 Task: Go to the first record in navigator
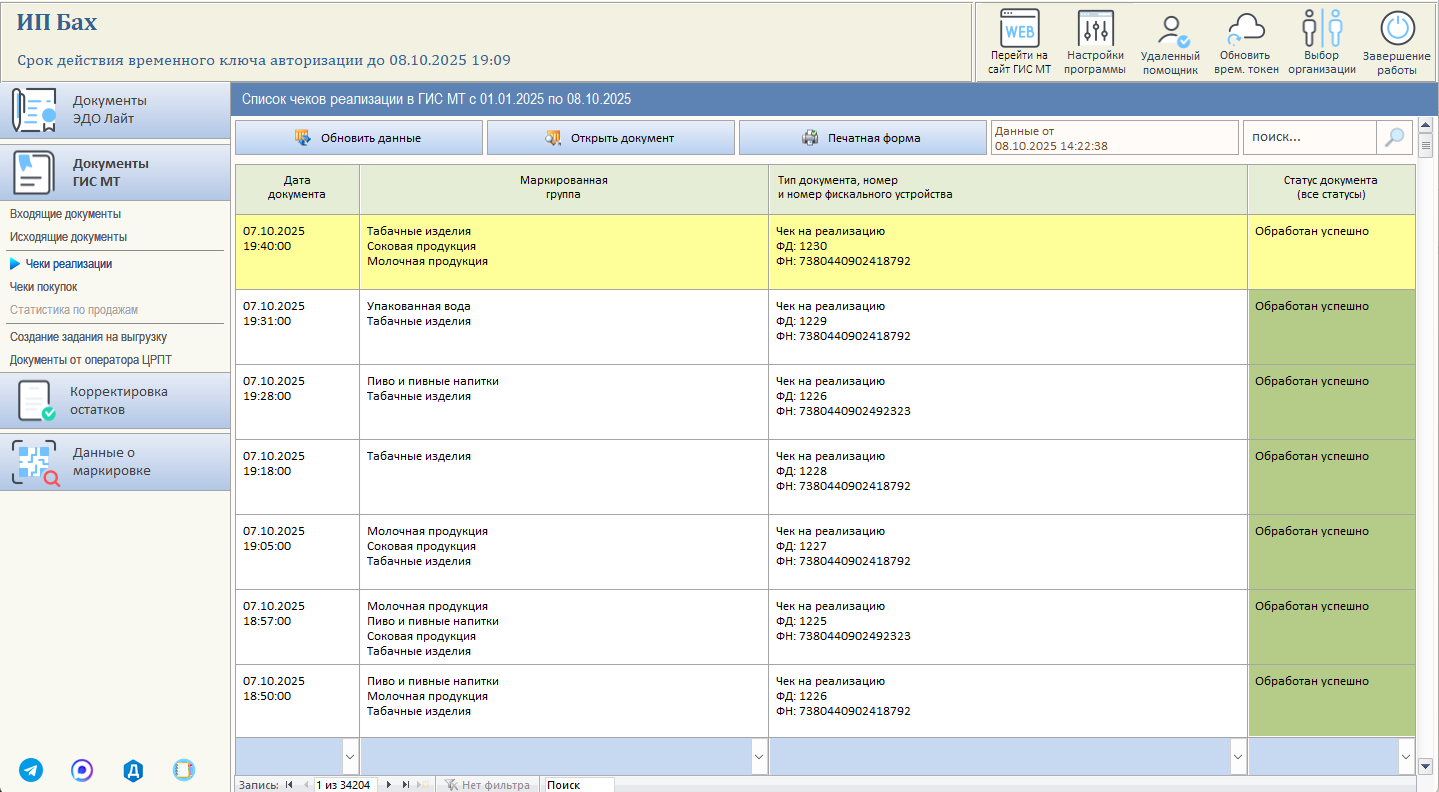pos(289,785)
